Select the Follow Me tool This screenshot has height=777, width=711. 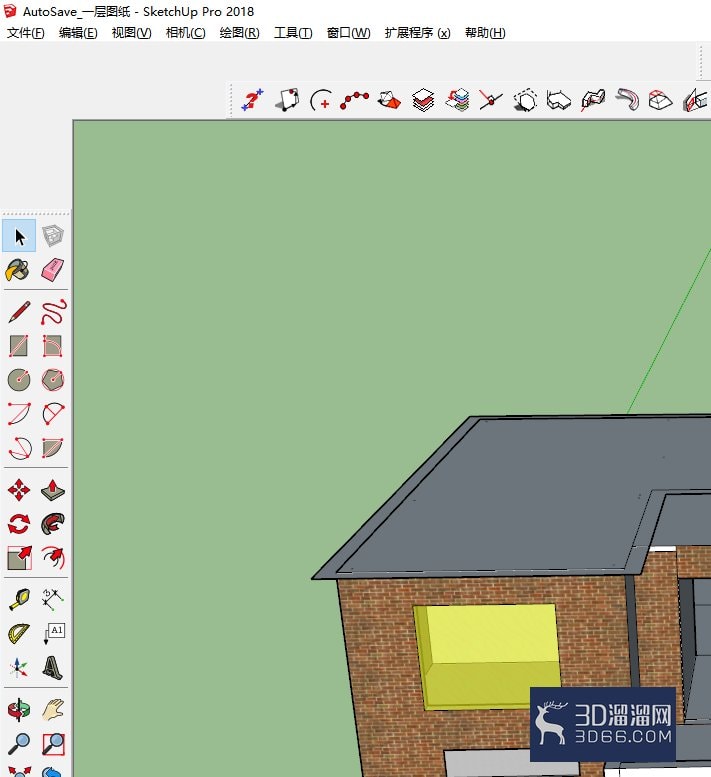click(53, 524)
